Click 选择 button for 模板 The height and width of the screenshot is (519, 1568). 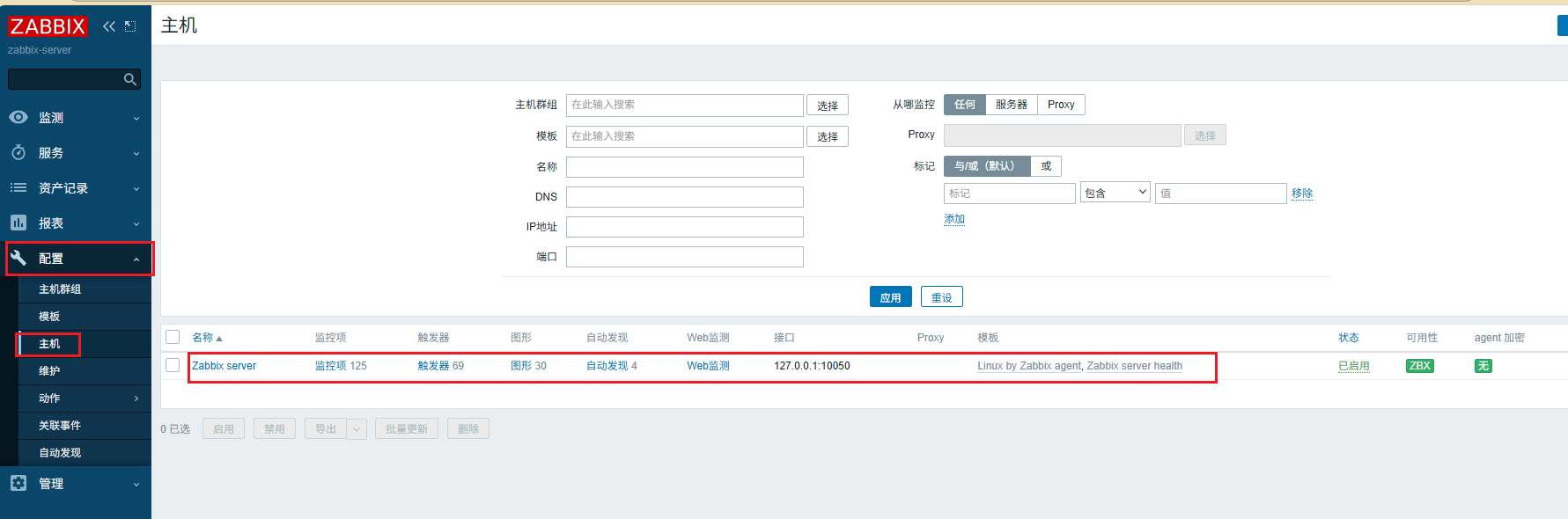828,136
